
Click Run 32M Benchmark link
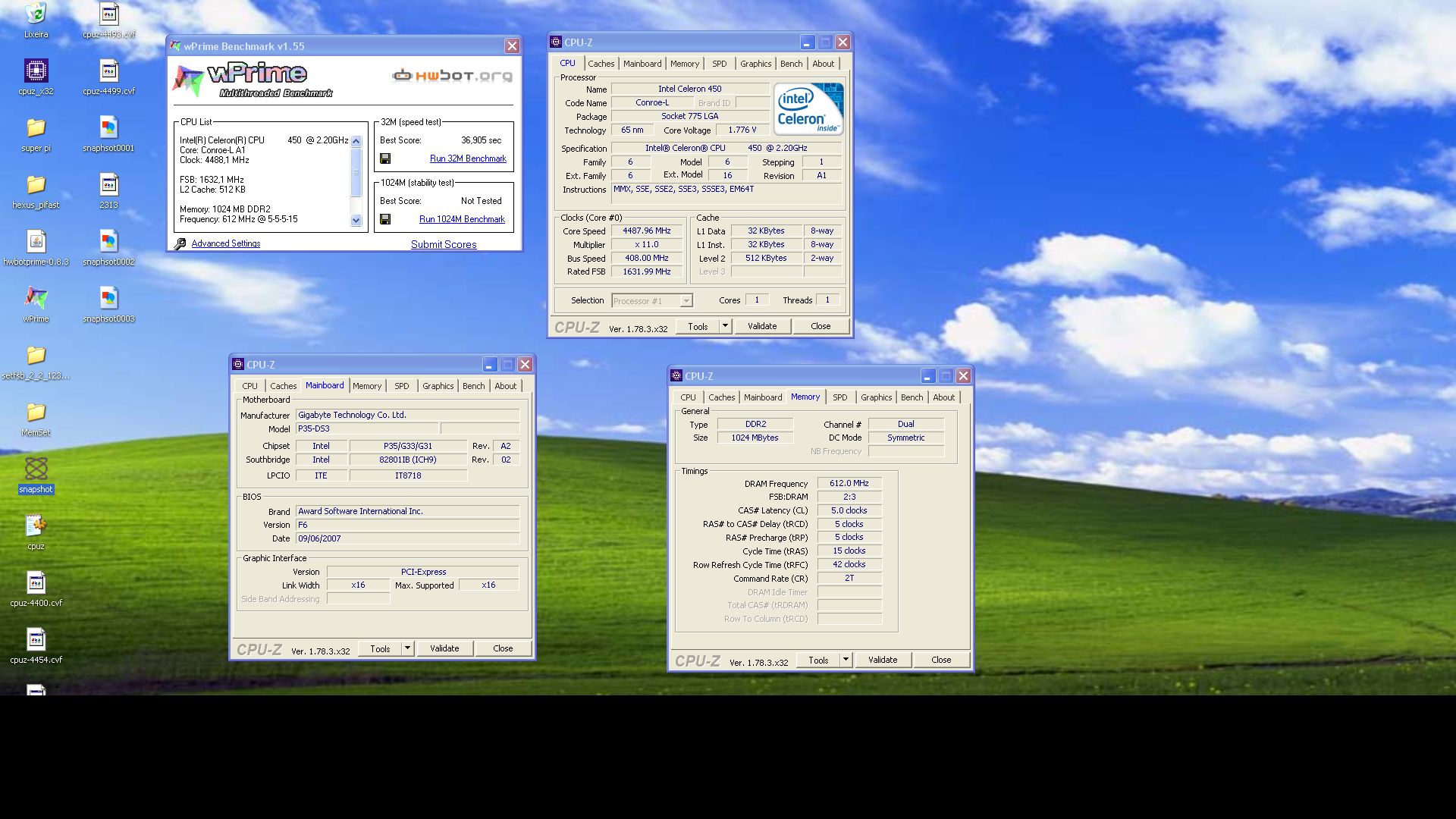pyautogui.click(x=468, y=158)
